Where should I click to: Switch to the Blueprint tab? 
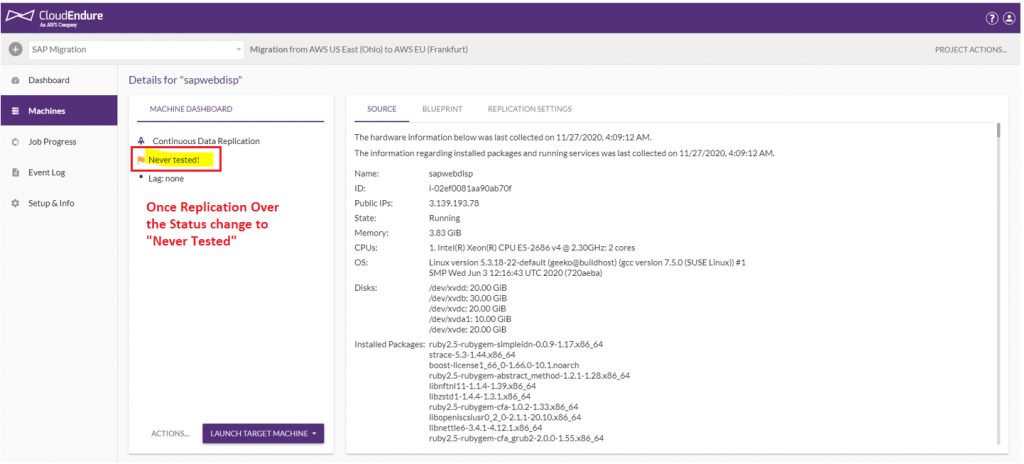click(440, 109)
